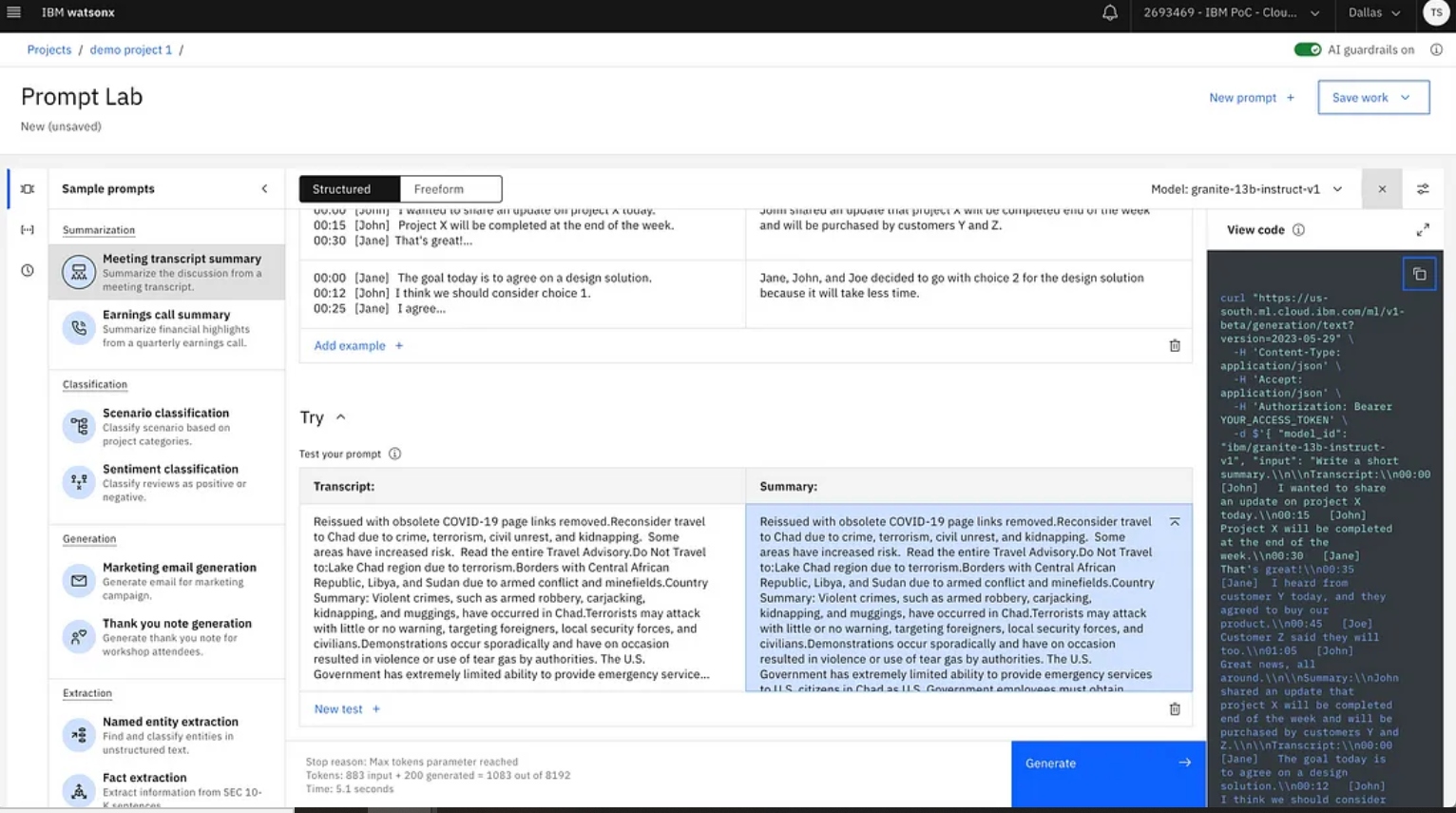Click the Classification category heading
This screenshot has height=813, width=1456.
[95, 385]
